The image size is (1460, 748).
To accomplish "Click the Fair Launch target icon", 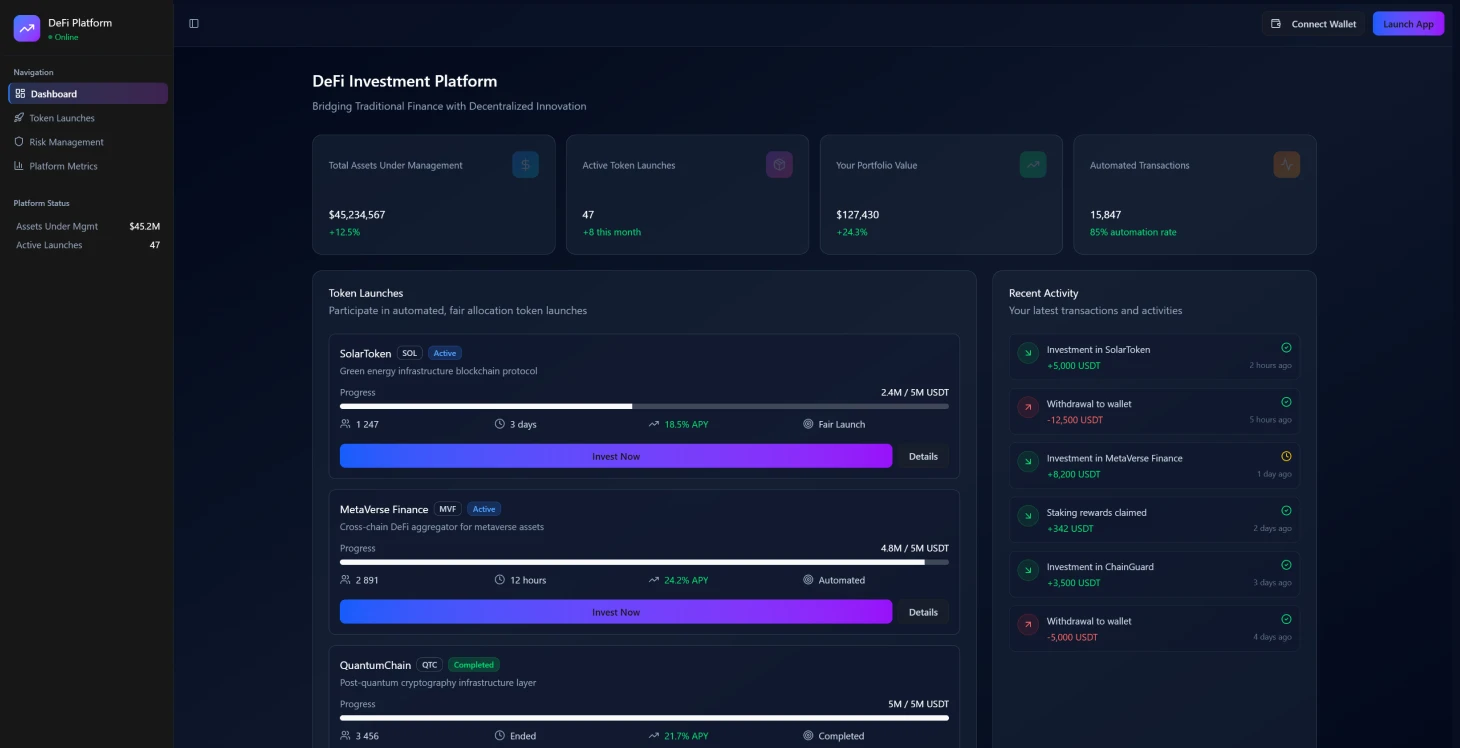I will coord(809,424).
